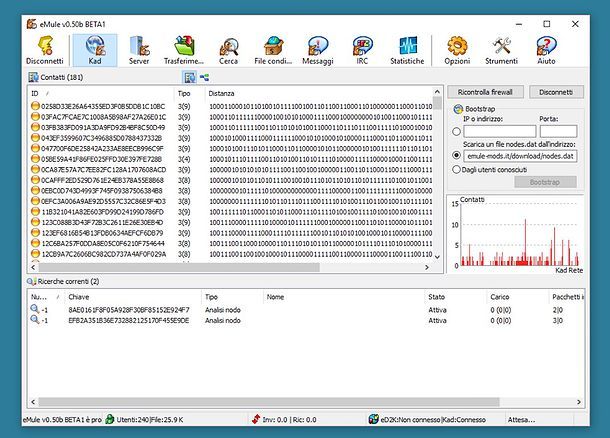Click contacts horizontal scrollbar right arrow
The height and width of the screenshot is (438, 610).
427,267
